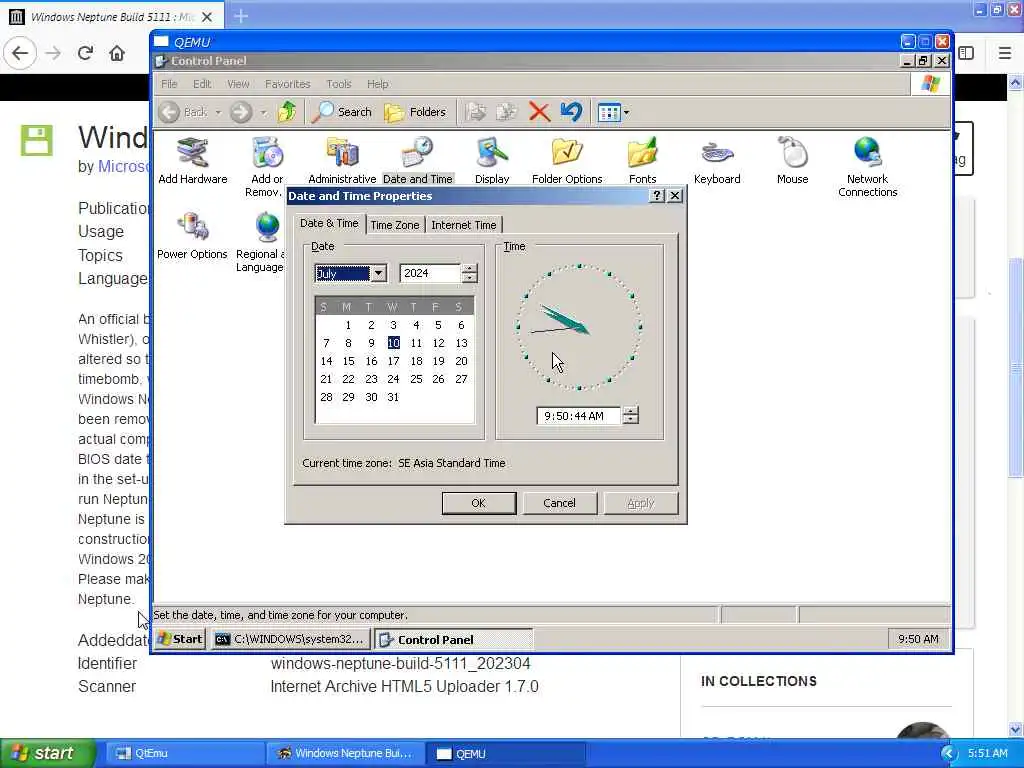The height and width of the screenshot is (768, 1024).
Task: Open the Power Options icon
Action: 192,236
